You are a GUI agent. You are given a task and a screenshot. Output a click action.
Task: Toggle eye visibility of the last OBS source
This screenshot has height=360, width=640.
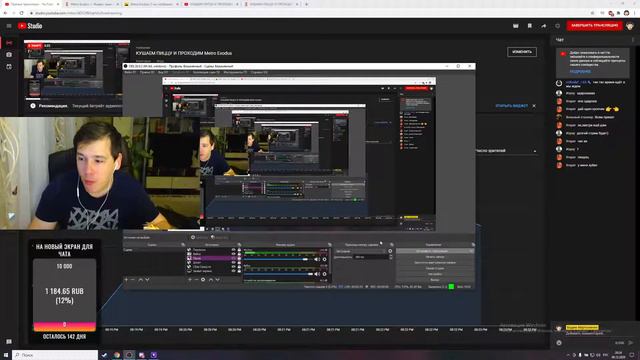(x=233, y=271)
